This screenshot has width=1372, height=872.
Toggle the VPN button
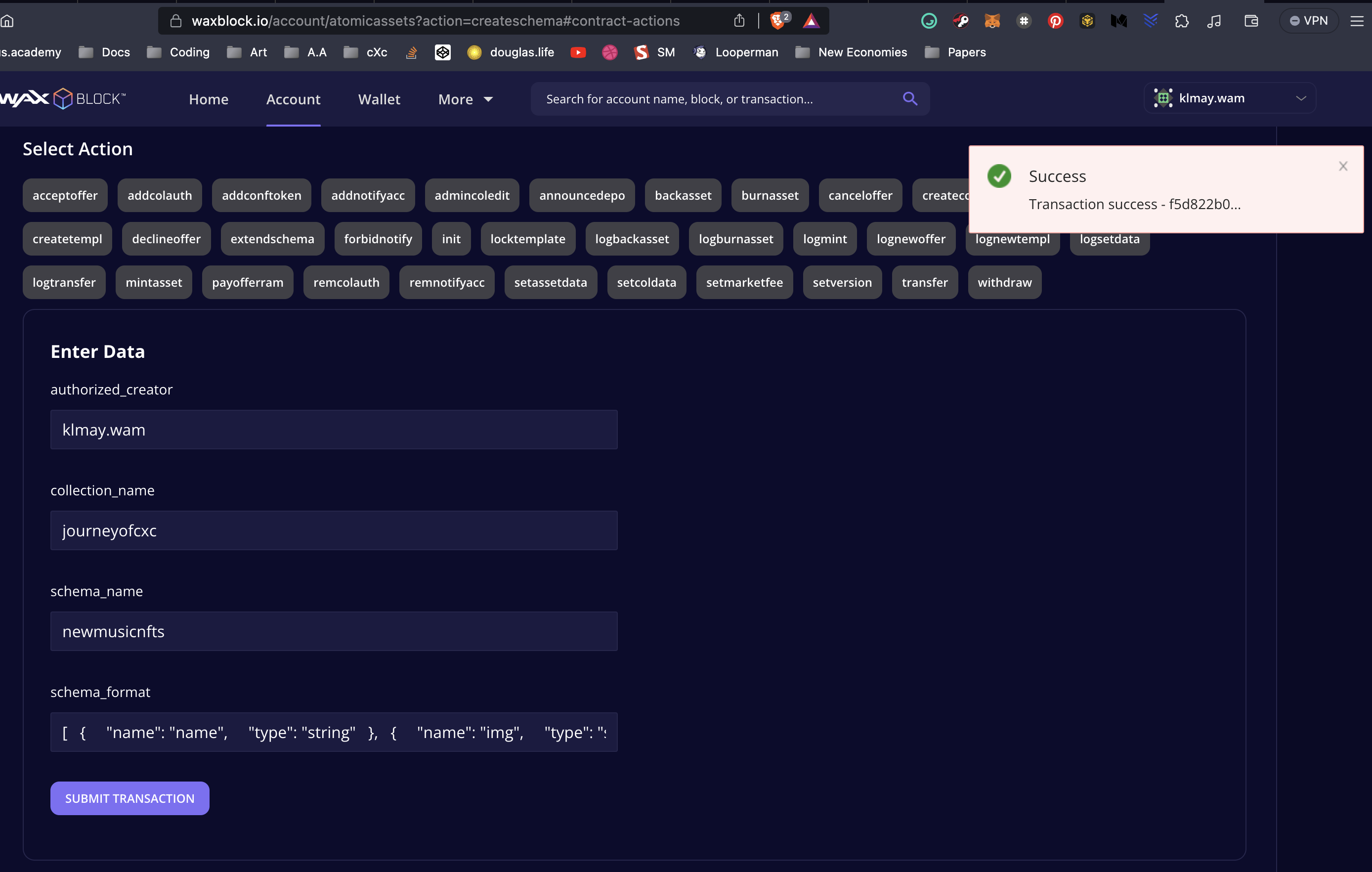1308,21
